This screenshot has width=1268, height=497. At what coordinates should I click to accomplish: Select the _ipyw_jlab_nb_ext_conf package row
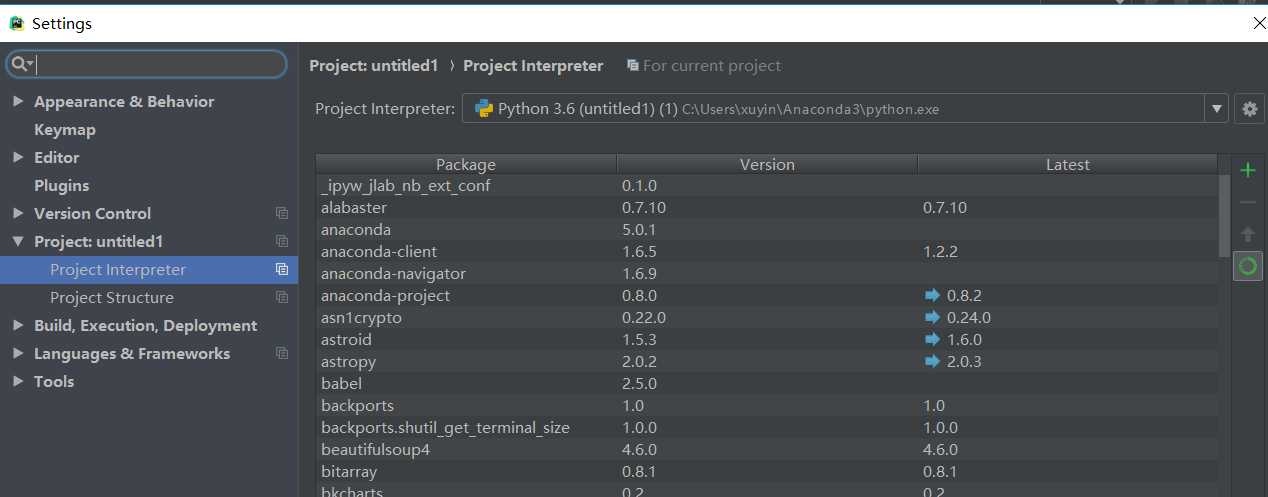click(767, 185)
